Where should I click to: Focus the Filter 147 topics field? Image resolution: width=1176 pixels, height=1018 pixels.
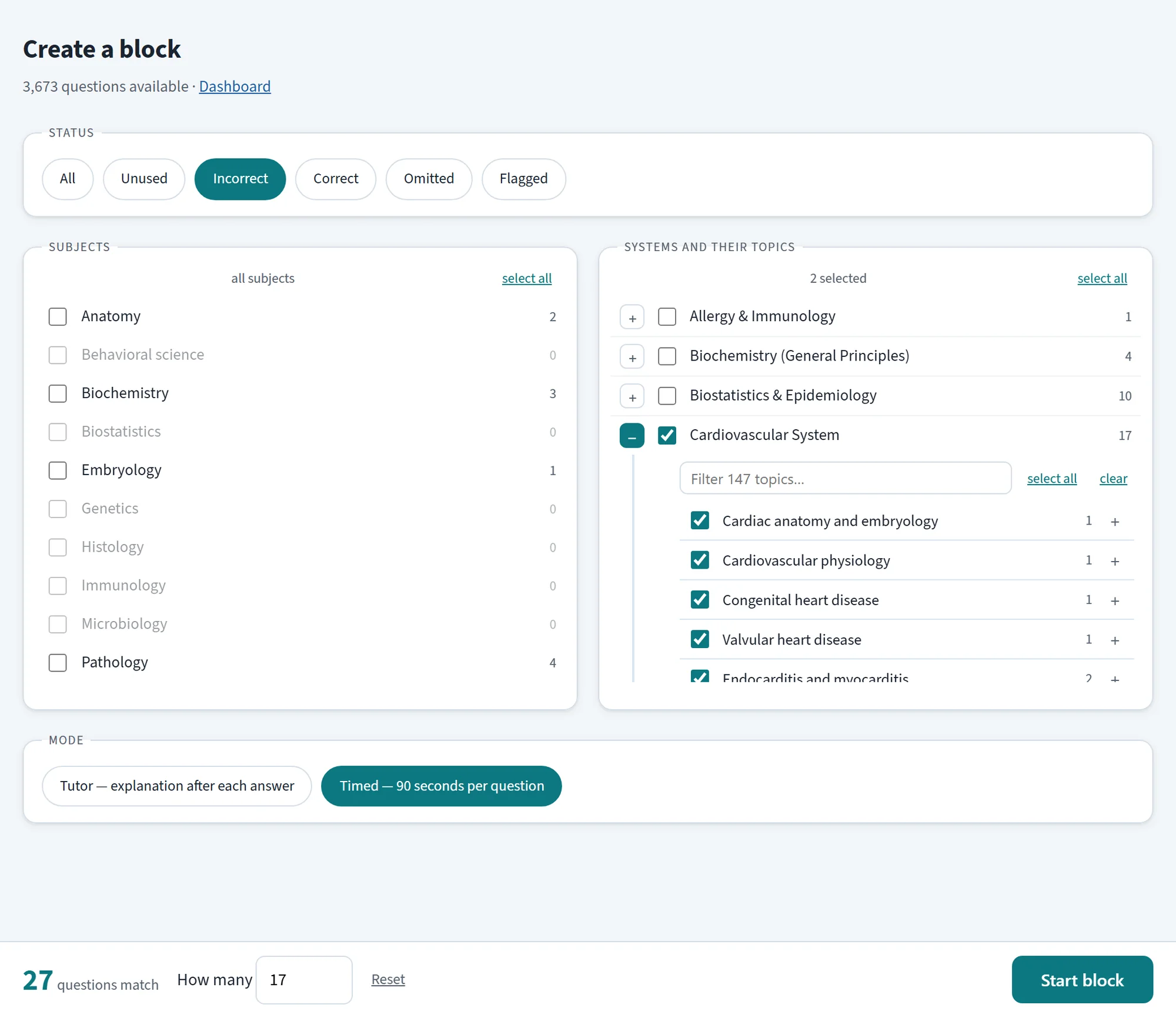[x=846, y=479]
